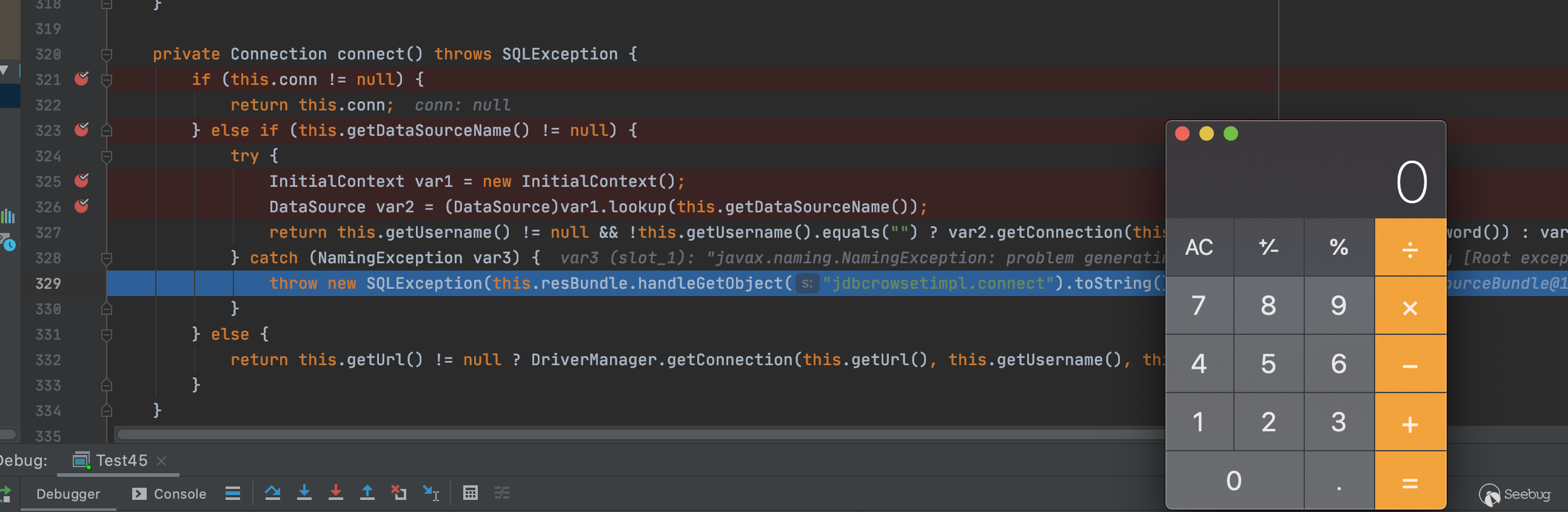Screen dimensions: 1568x512
Task: Click the red Force Step Into icon
Action: coord(335,493)
